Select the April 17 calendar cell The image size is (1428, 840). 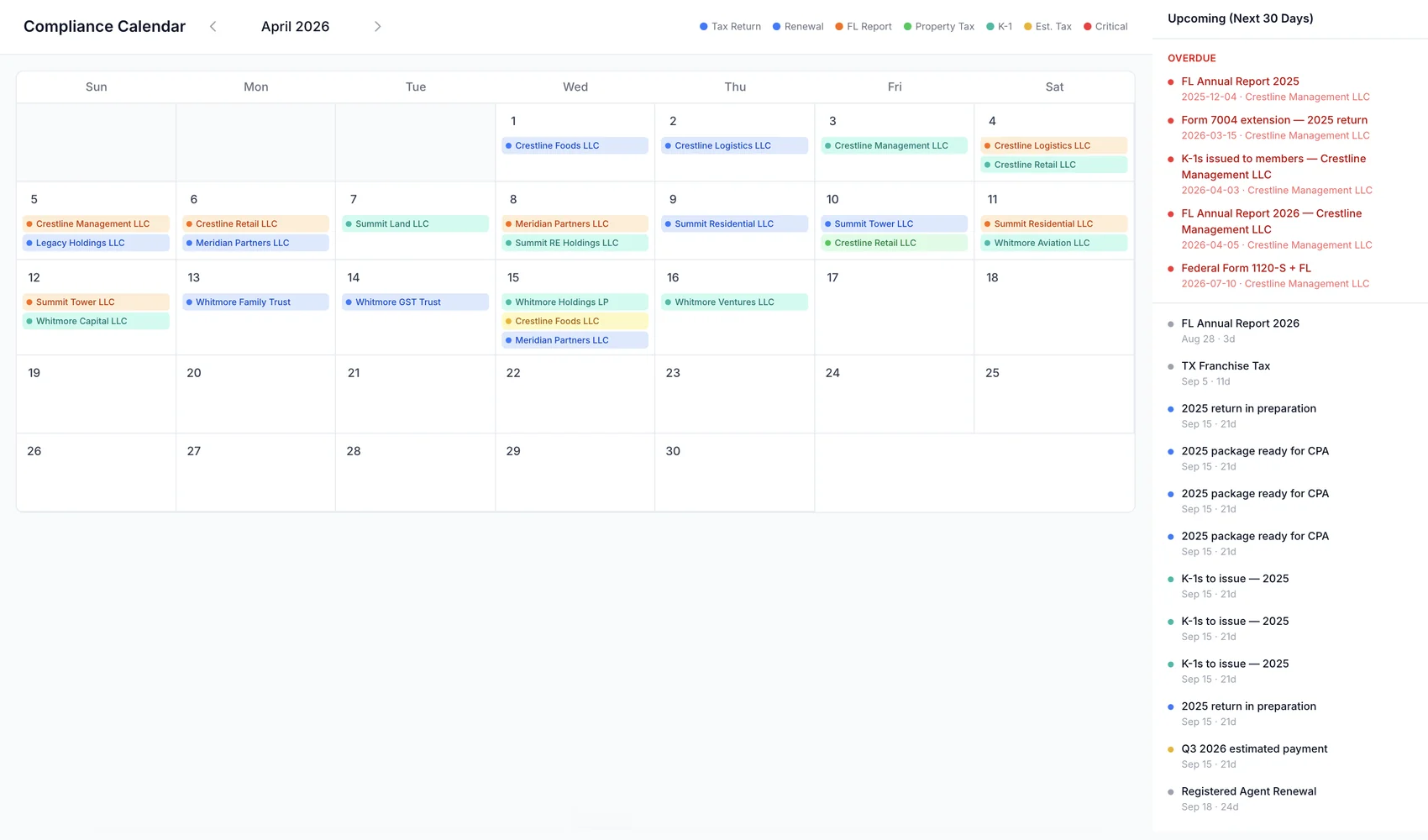(x=894, y=307)
